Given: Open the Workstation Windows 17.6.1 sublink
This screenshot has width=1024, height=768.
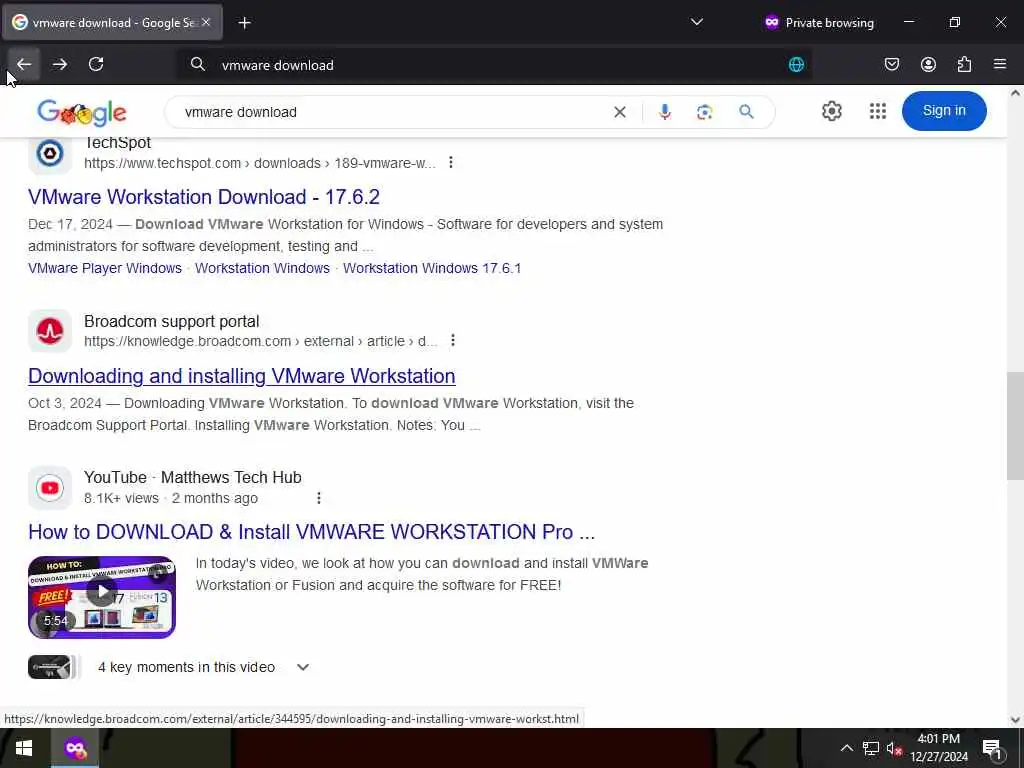Looking at the screenshot, I should pos(432,268).
